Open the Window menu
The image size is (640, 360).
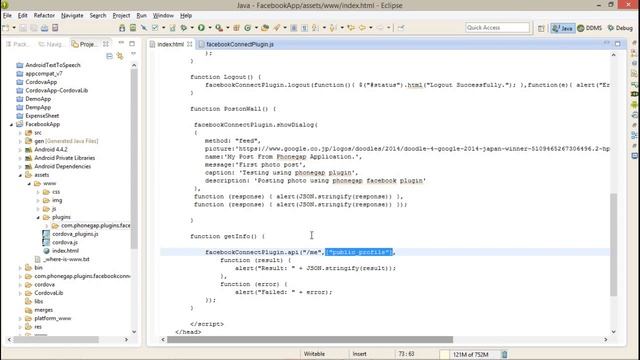pyautogui.click(x=163, y=16)
